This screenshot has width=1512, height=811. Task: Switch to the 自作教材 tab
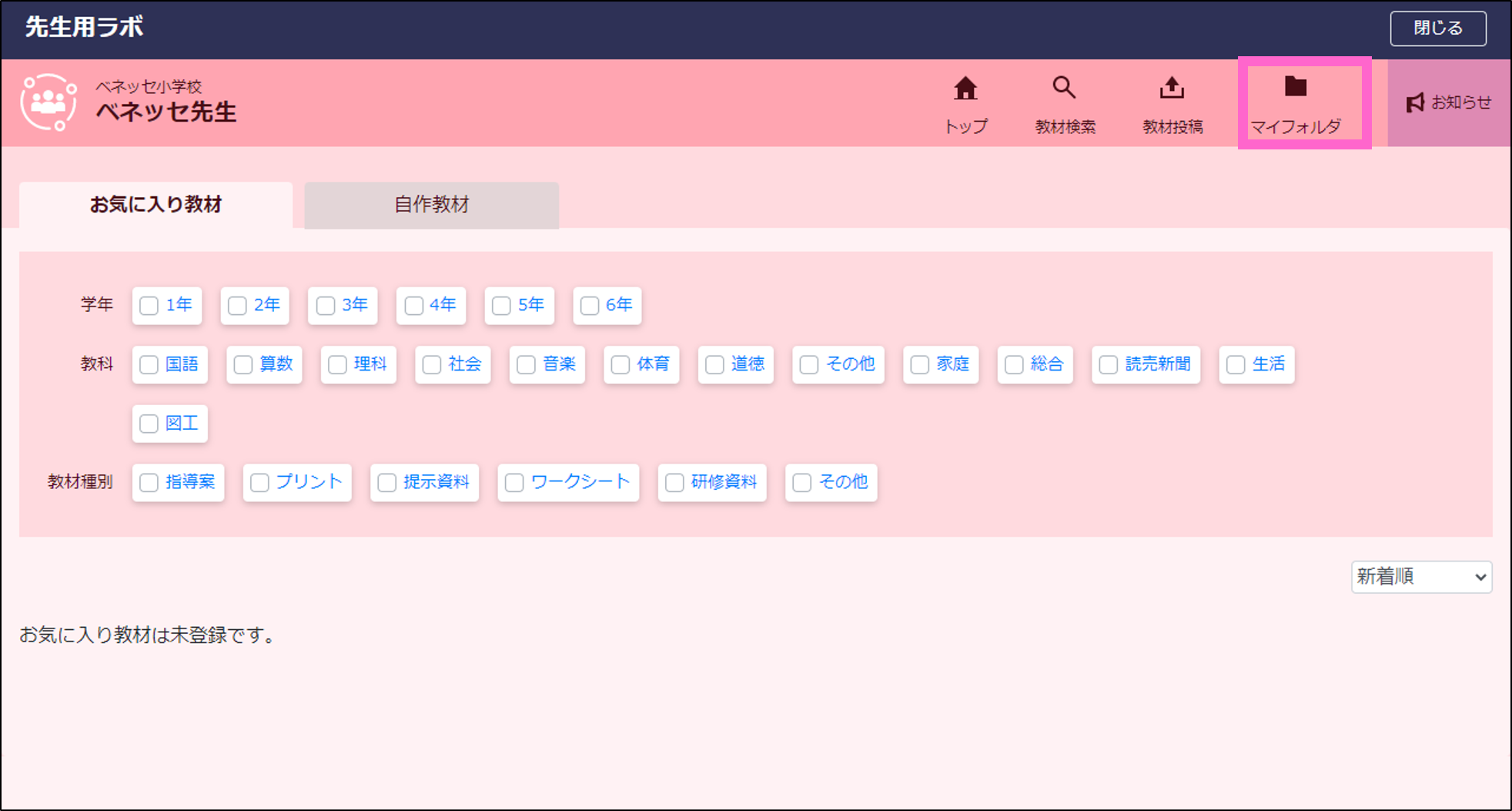point(431,205)
